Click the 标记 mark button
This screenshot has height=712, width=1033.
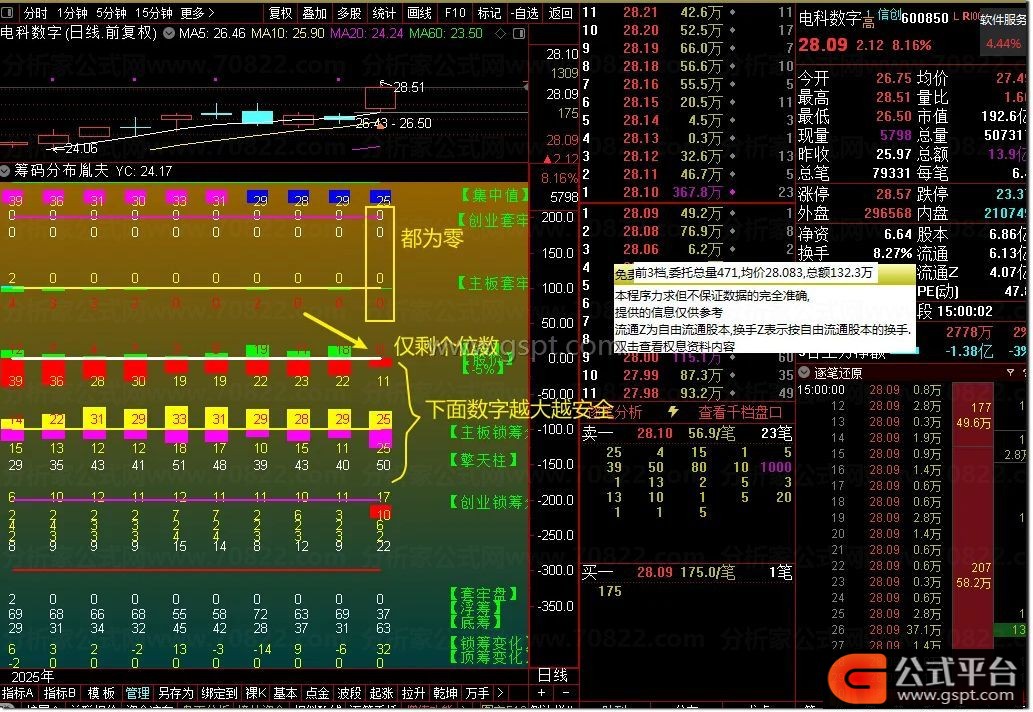pos(489,13)
